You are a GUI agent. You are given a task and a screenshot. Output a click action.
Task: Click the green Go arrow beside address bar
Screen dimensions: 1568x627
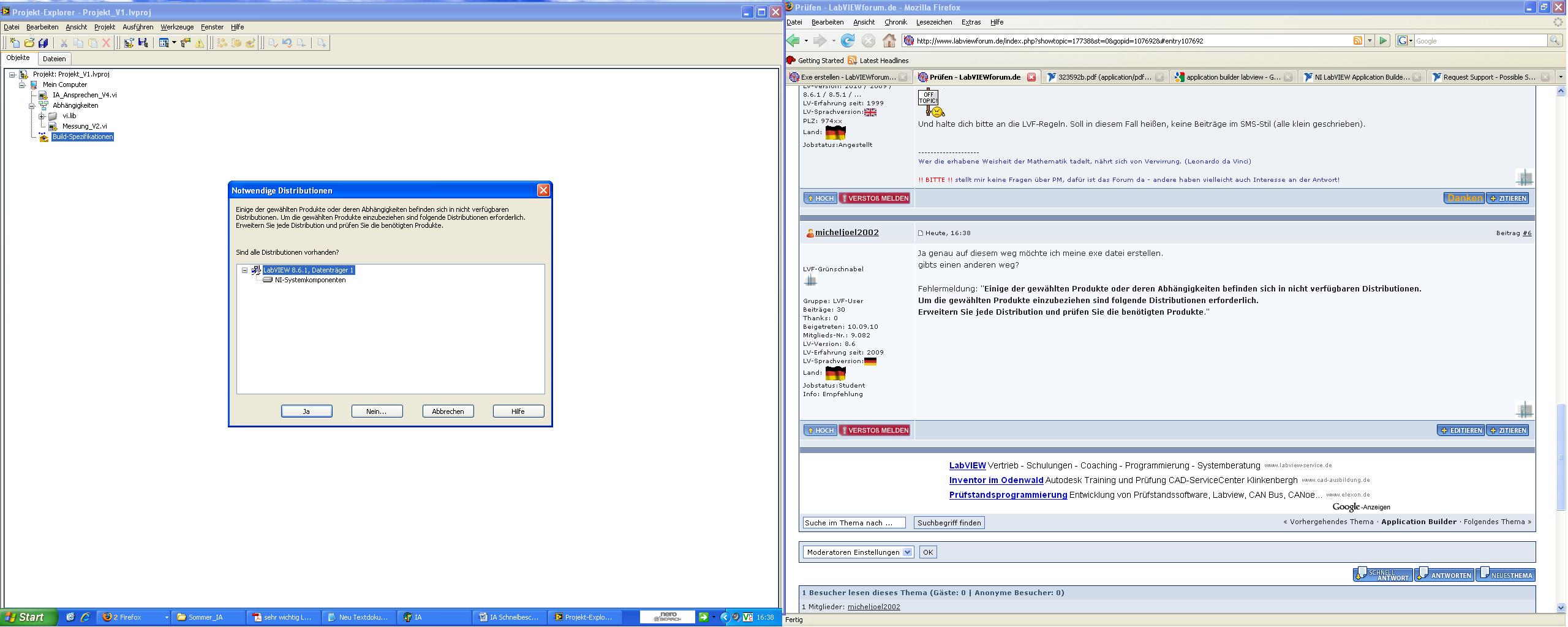[x=1383, y=41]
